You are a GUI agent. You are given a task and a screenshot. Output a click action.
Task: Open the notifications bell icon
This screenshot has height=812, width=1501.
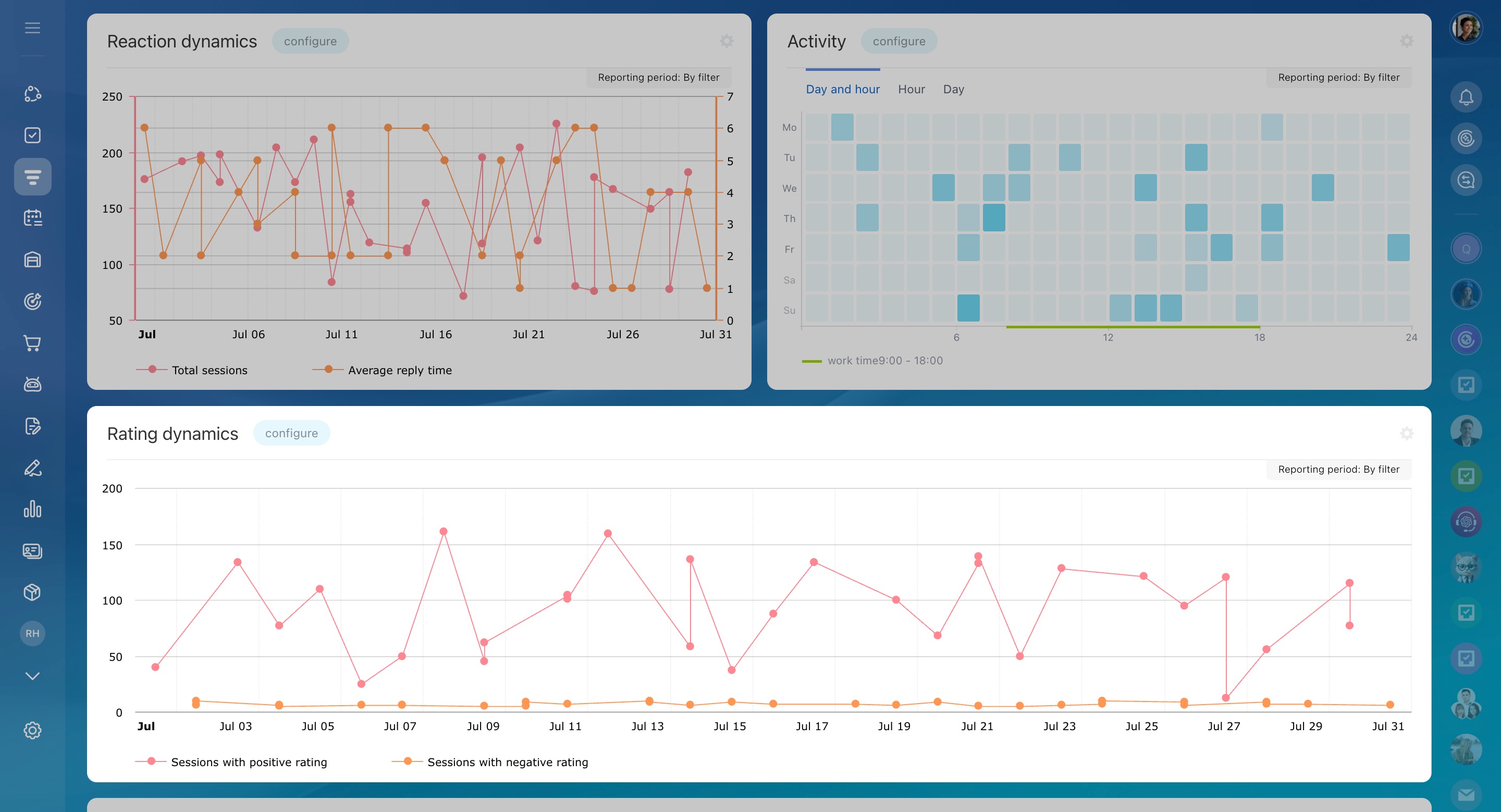tap(1466, 97)
